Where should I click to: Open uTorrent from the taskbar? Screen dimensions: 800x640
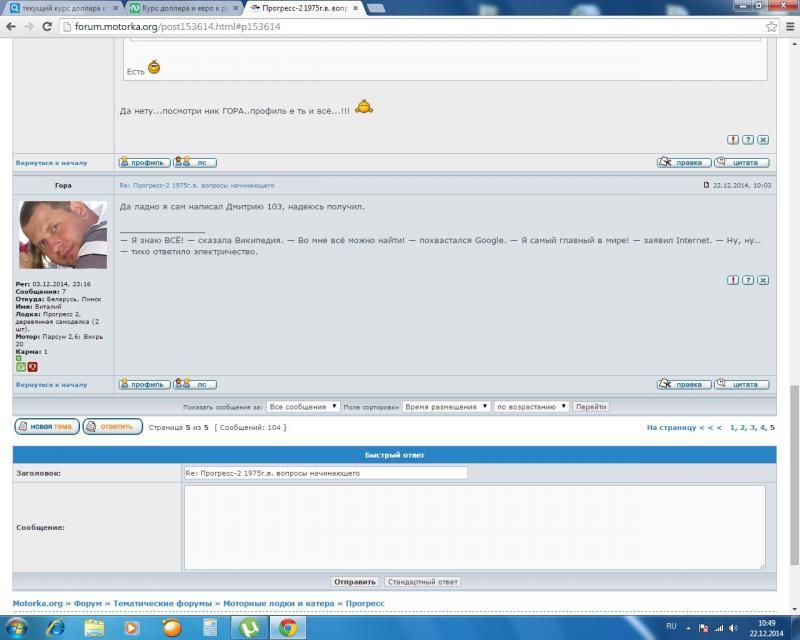coord(246,627)
